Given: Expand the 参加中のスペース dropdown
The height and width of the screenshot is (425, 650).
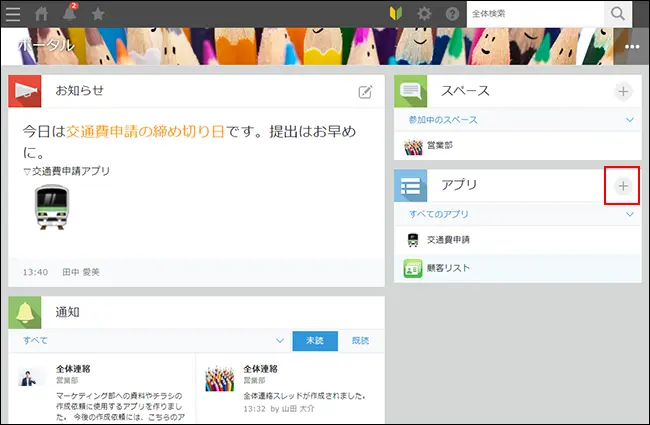Looking at the screenshot, I should click(629, 120).
